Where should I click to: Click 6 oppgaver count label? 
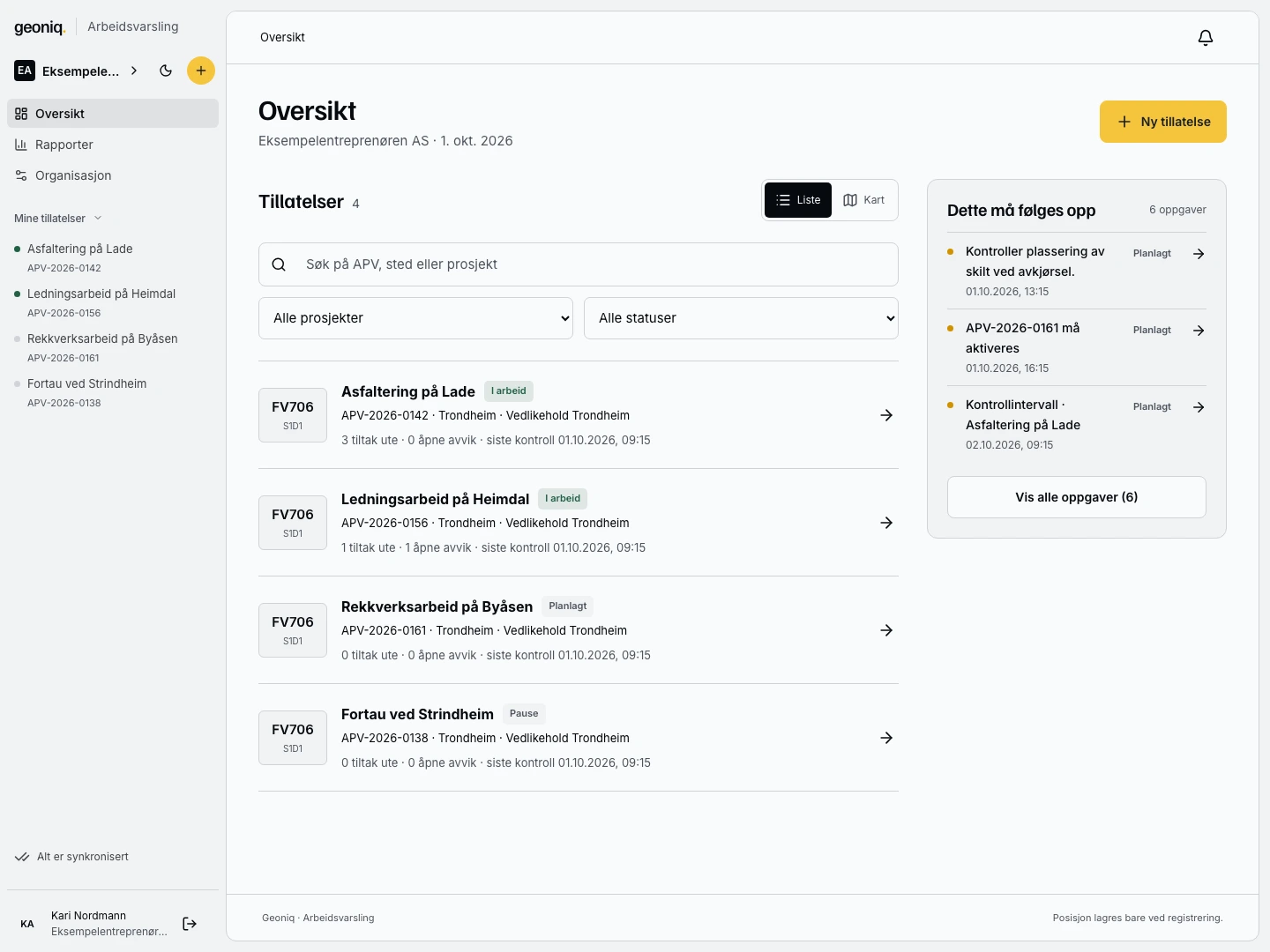(1177, 210)
